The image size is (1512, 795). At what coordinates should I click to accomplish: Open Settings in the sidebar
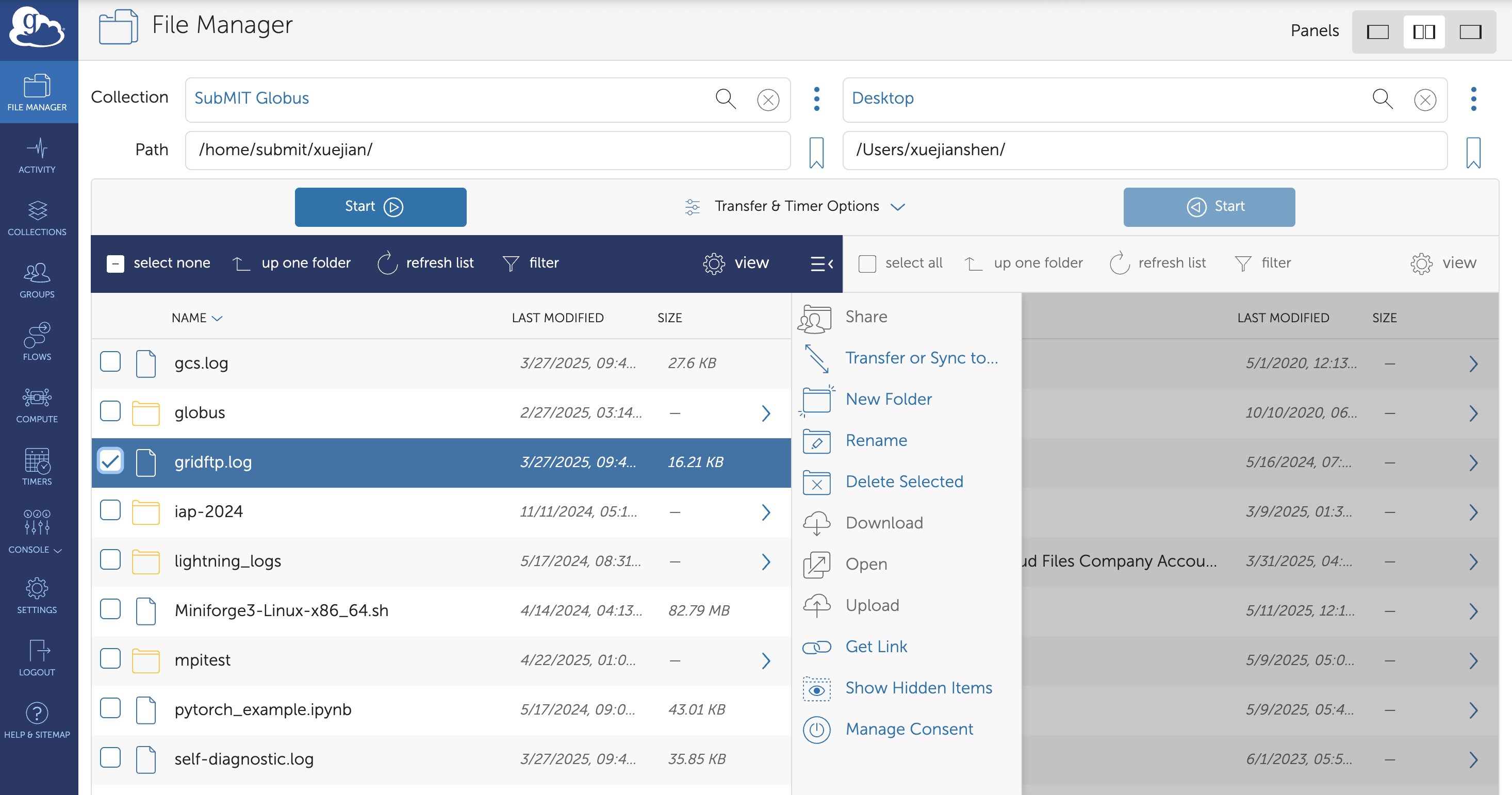[x=37, y=595]
